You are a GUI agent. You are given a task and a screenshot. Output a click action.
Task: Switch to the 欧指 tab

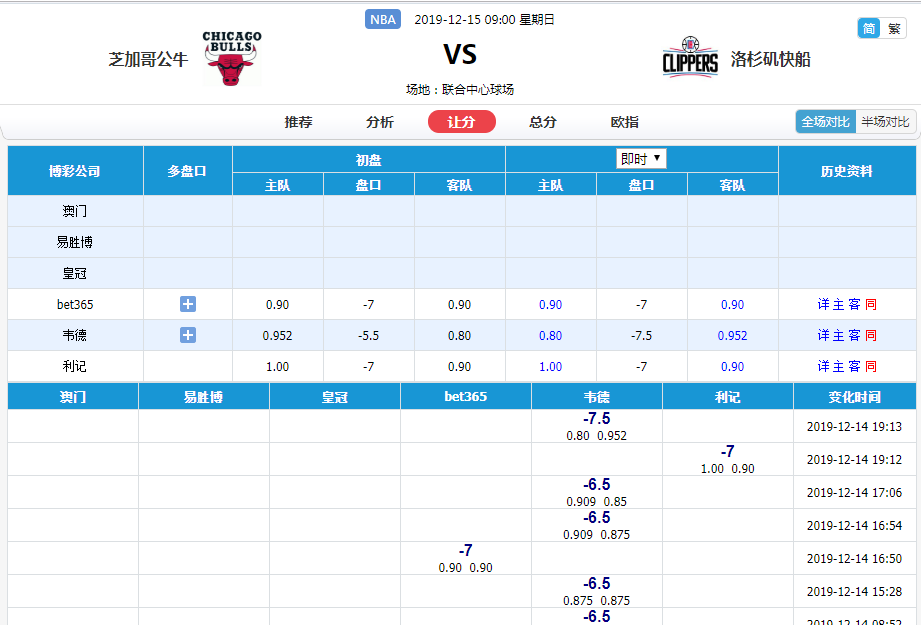coord(625,122)
